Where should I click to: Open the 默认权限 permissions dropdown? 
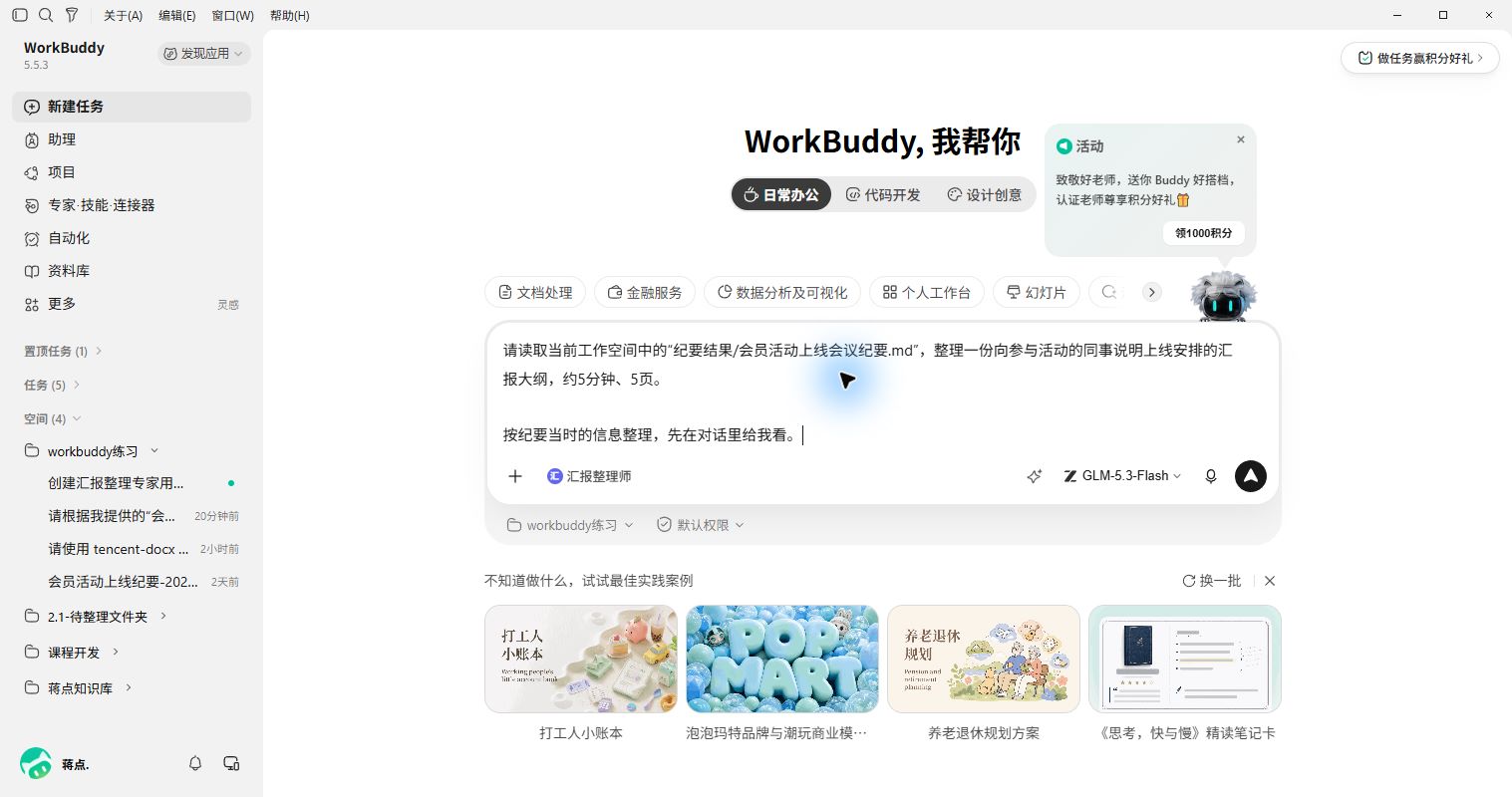click(x=701, y=525)
